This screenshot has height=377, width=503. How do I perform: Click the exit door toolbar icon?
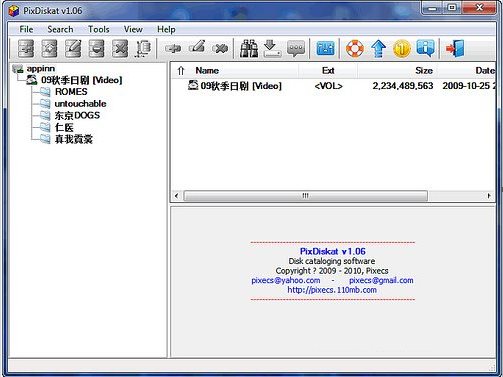pos(455,49)
